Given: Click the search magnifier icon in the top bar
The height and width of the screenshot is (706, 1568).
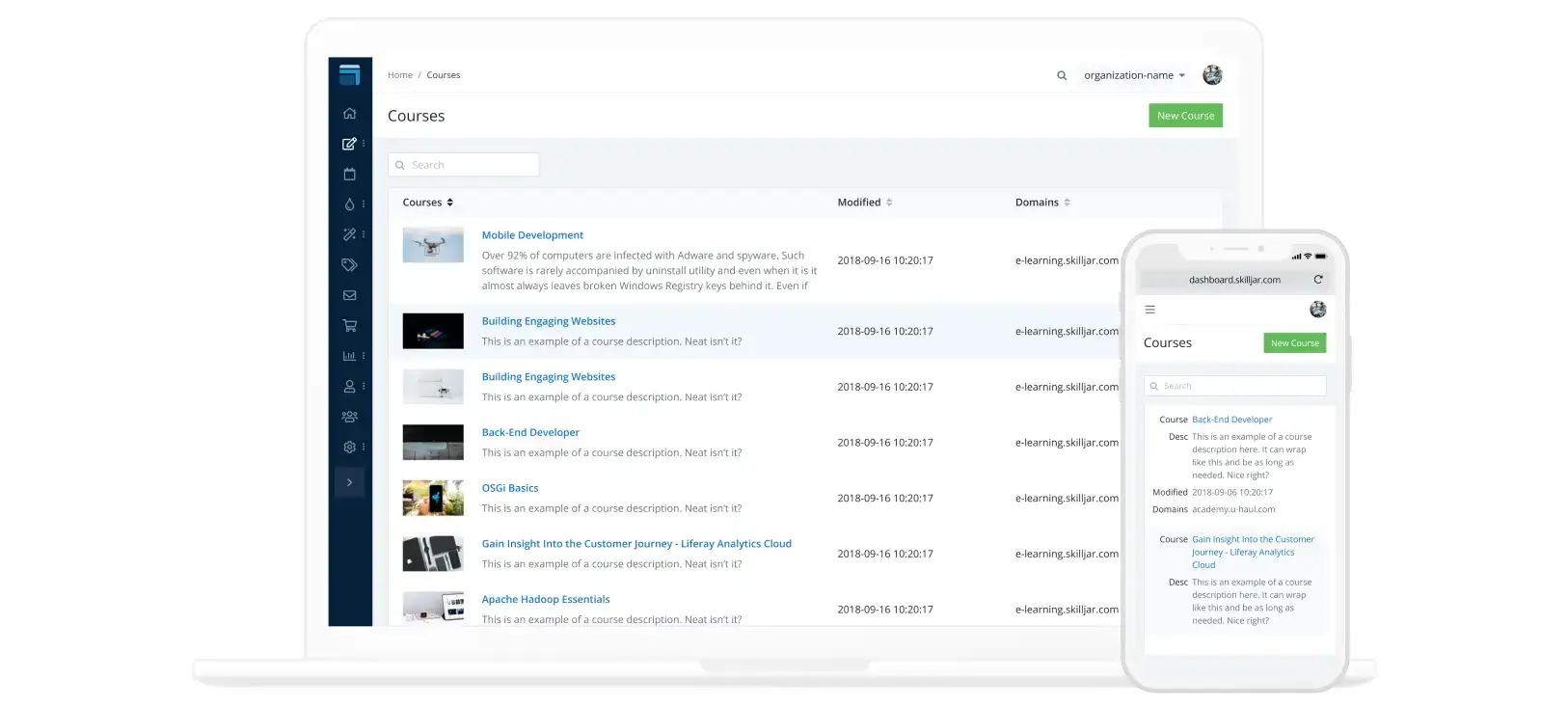Looking at the screenshot, I should coord(1062,75).
